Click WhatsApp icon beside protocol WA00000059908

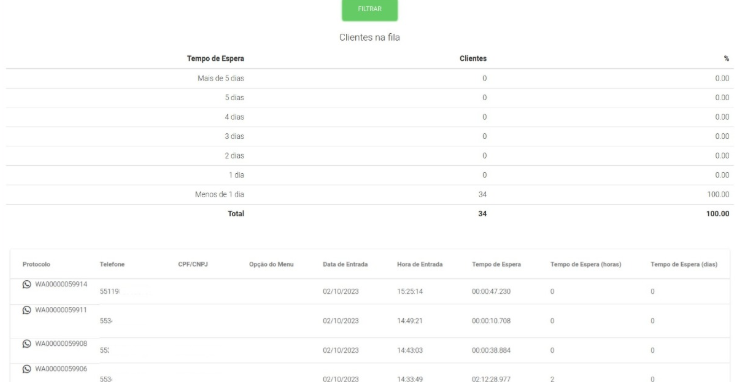27,344
